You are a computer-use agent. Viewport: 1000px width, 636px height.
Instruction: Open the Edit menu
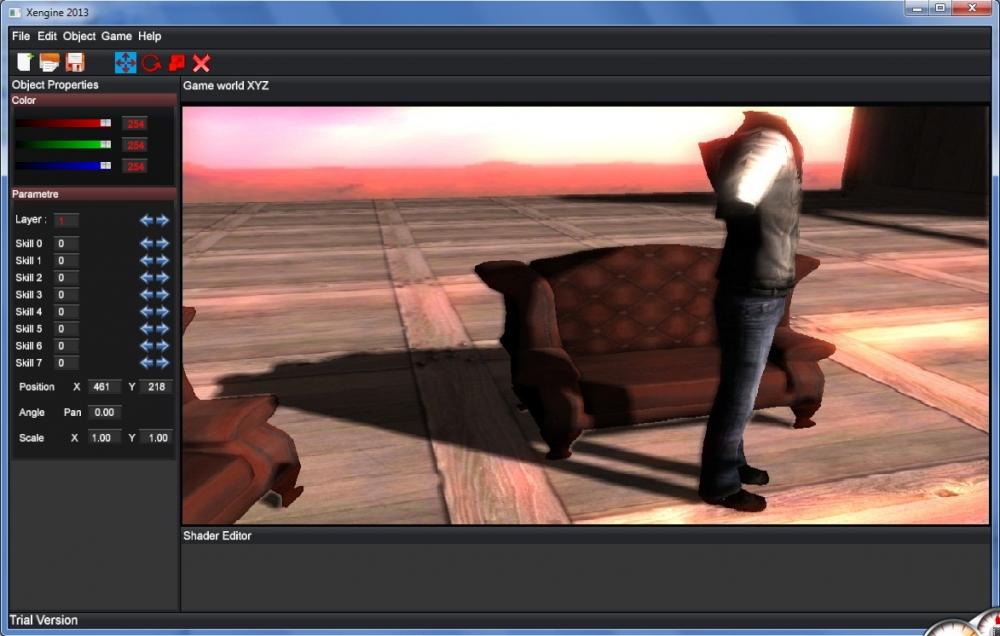point(47,36)
